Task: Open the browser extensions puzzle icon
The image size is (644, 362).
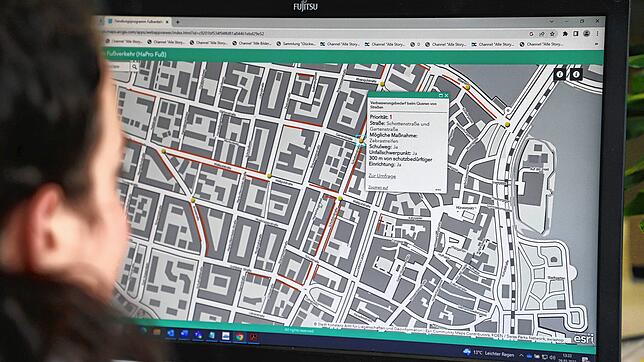Action: click(x=565, y=34)
